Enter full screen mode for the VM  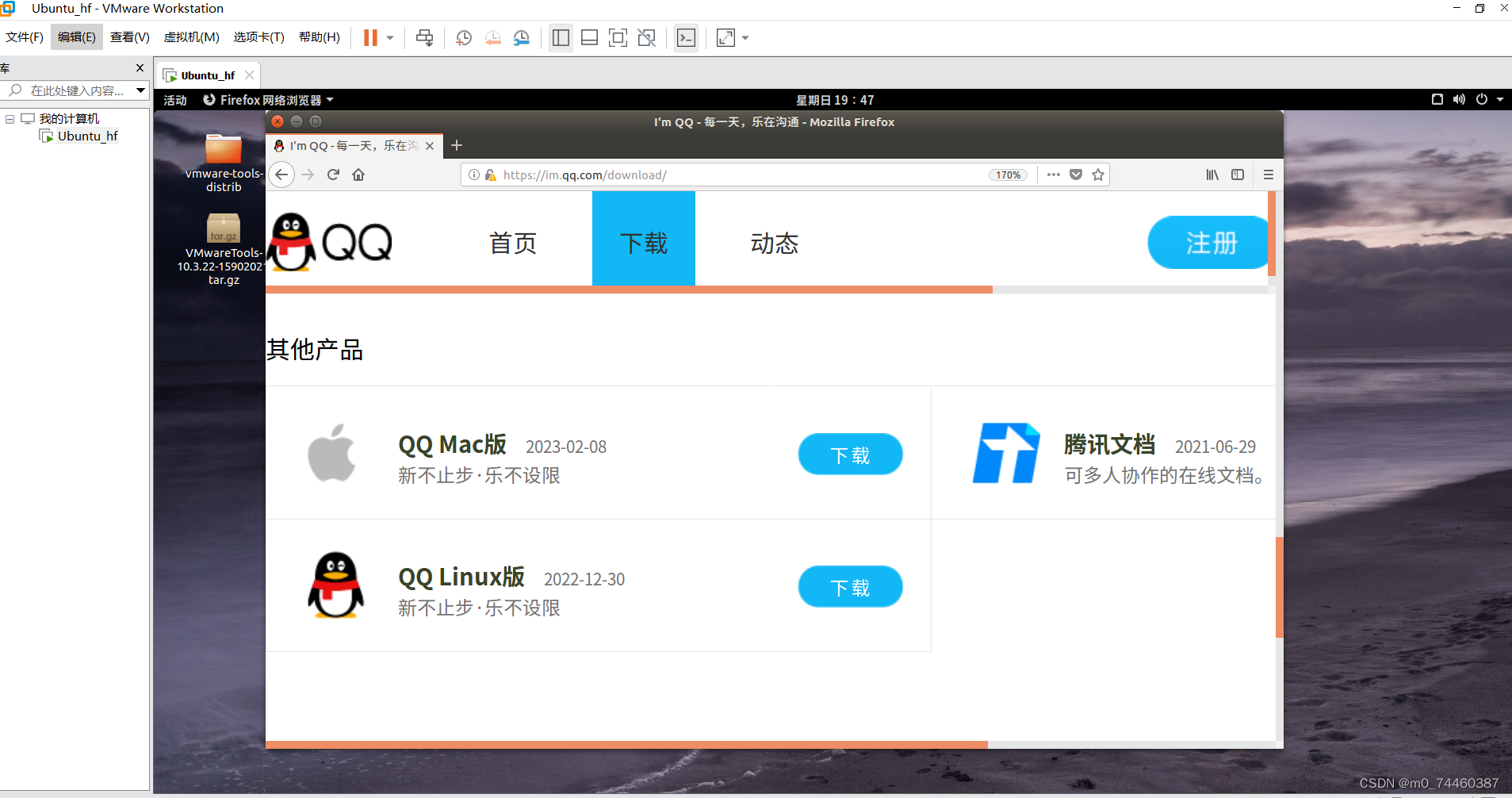click(618, 37)
